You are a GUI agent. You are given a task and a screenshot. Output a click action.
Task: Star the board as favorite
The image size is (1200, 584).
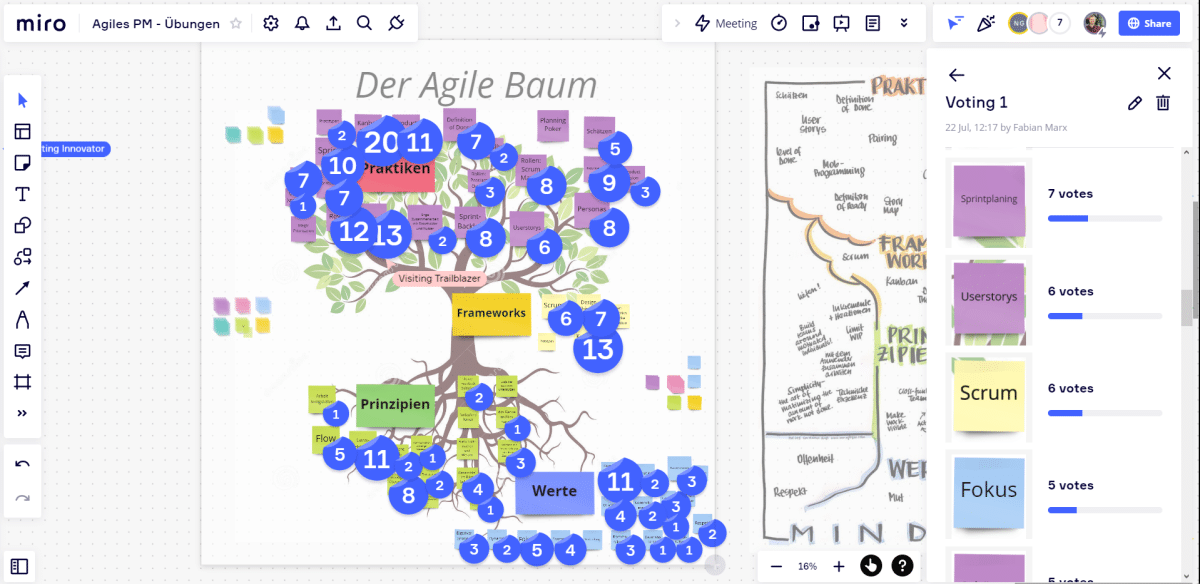tap(236, 23)
